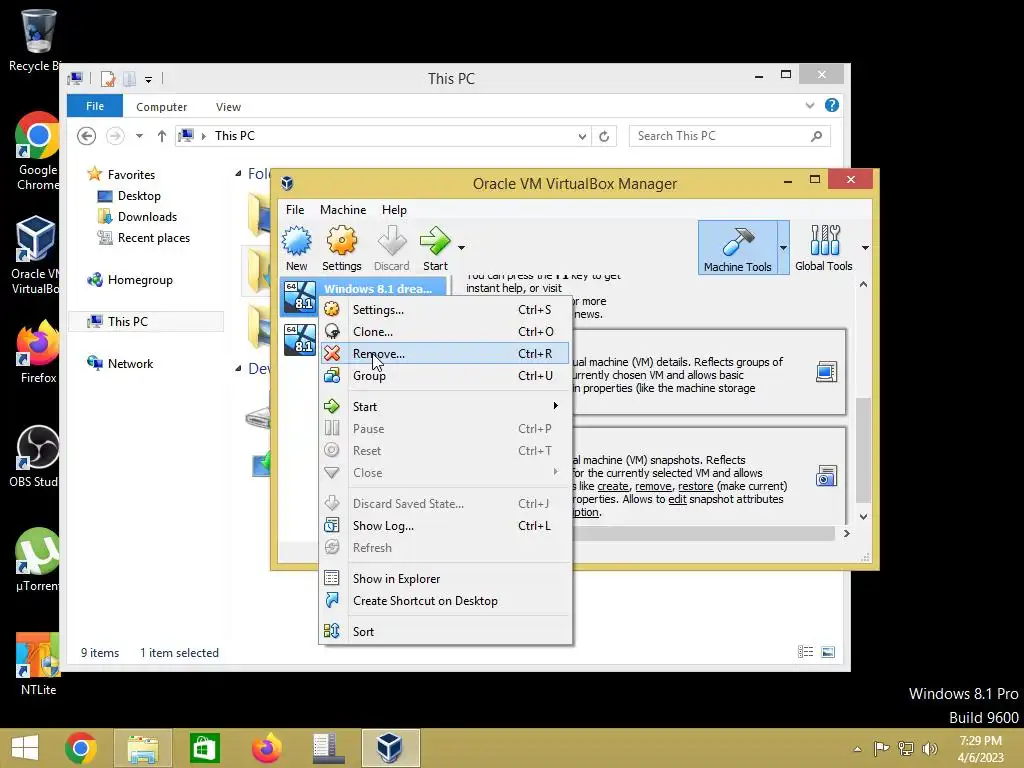Open Computer tab in This PC window

[161, 106]
